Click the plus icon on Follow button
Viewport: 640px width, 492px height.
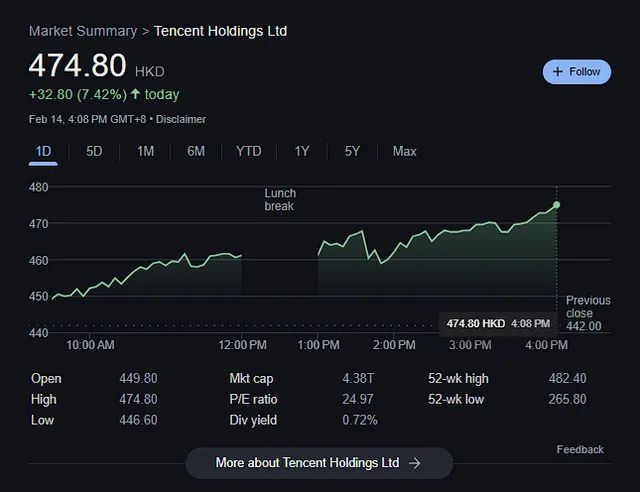558,72
